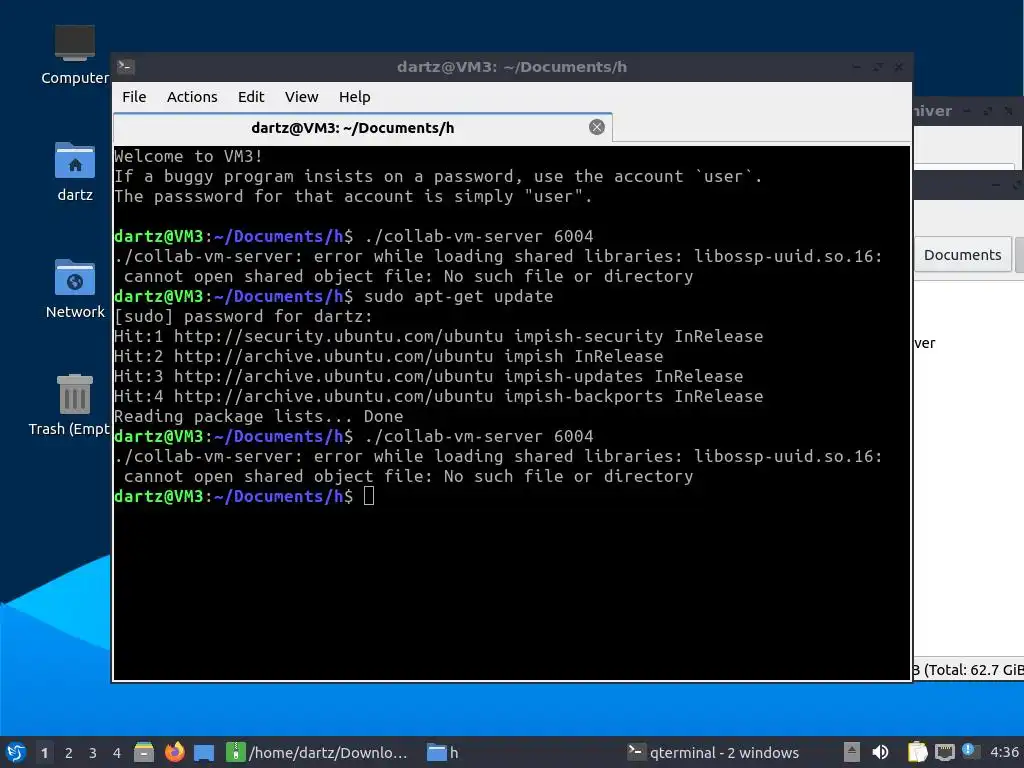Click the update notifier tray icon
1024x768 pixels.
[970, 751]
